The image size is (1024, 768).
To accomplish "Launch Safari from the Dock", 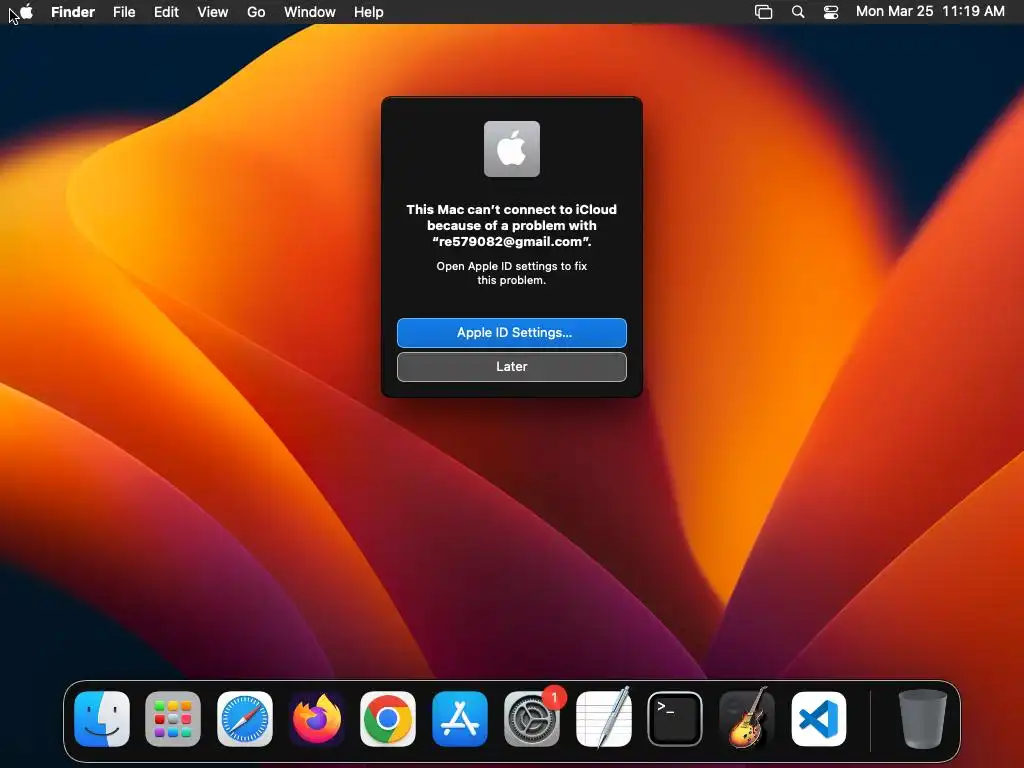I will pyautogui.click(x=245, y=719).
